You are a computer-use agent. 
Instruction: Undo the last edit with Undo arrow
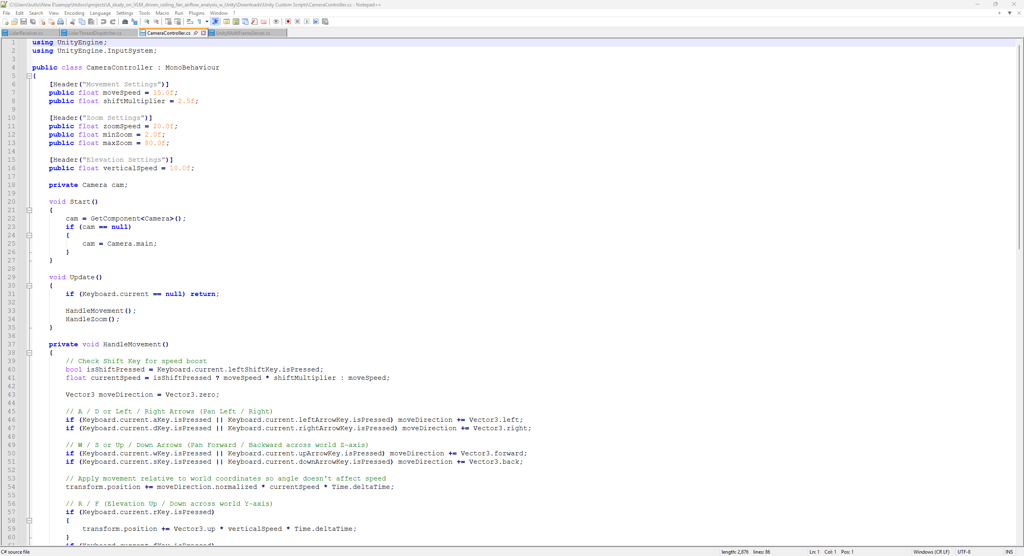click(103, 22)
